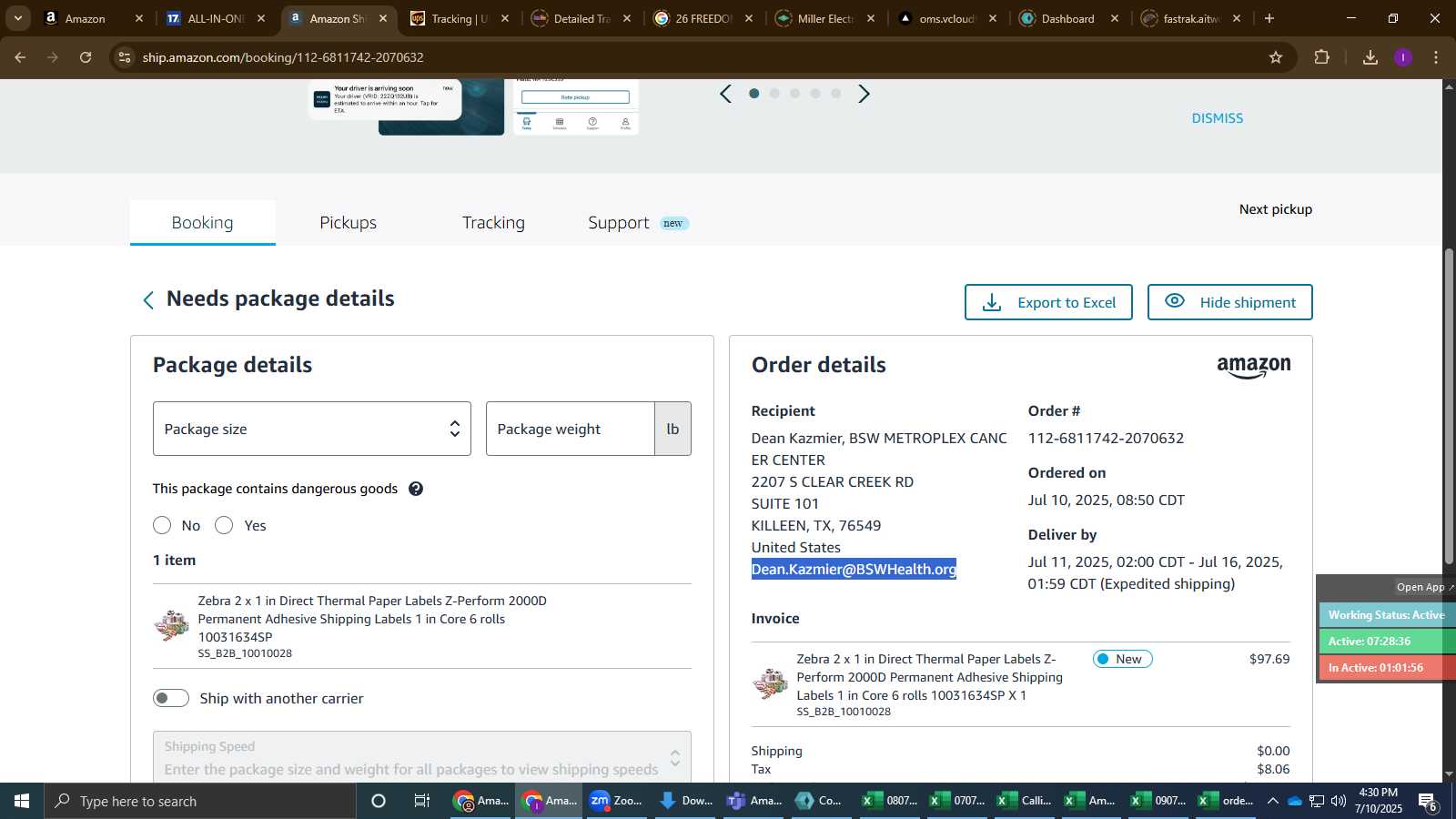The height and width of the screenshot is (819, 1456).
Task: Click Next pickup label
Action: pyautogui.click(x=1276, y=209)
